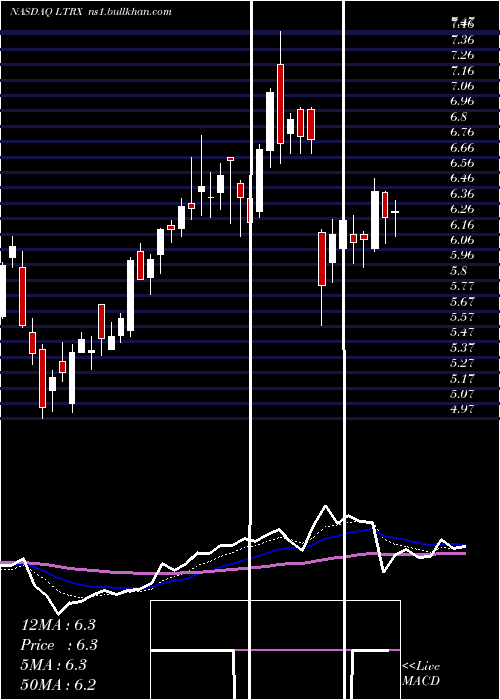
Task: Click the 6.36 price axis label
Action: coord(462,194)
